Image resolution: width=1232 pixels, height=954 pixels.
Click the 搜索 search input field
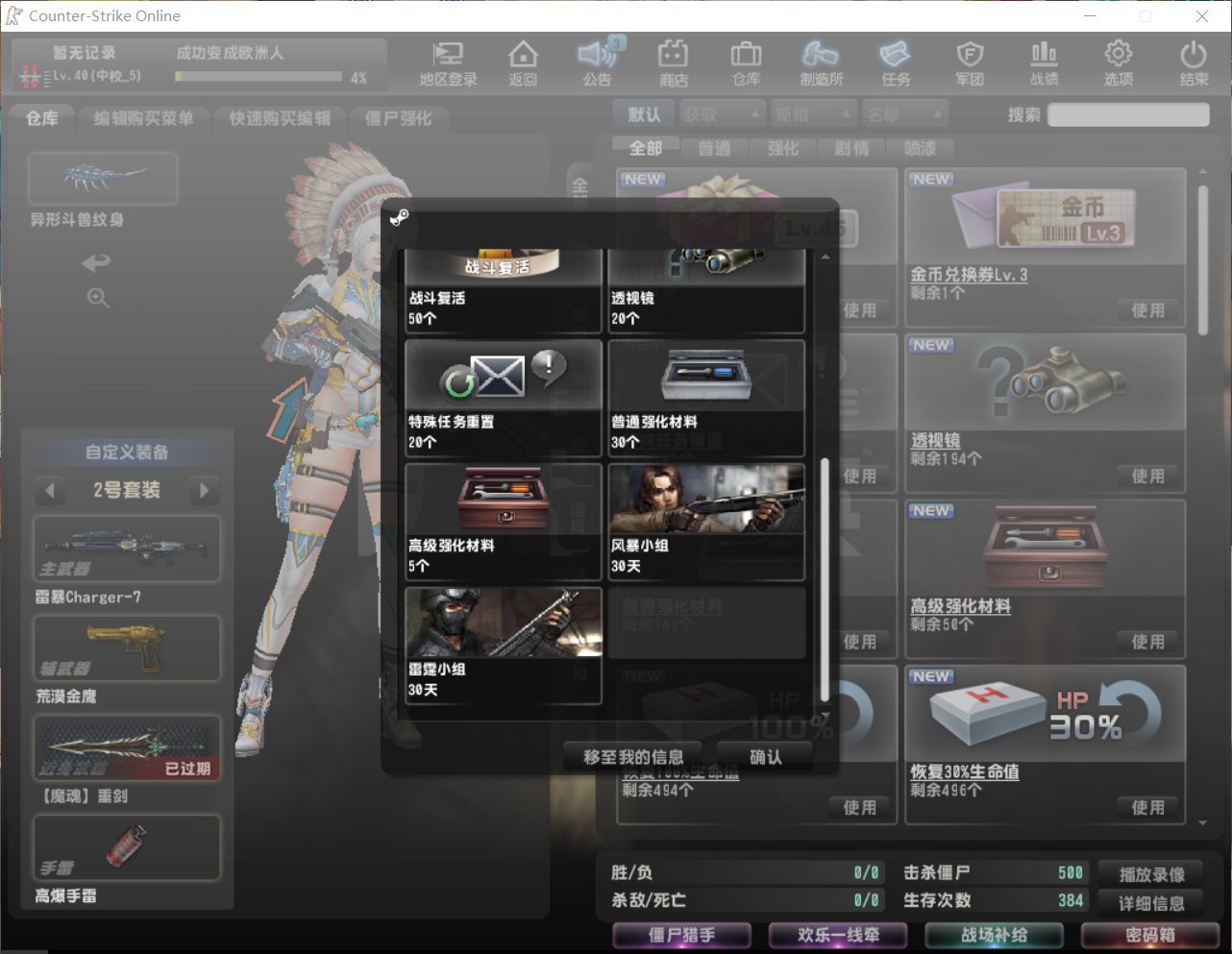pyautogui.click(x=1128, y=115)
